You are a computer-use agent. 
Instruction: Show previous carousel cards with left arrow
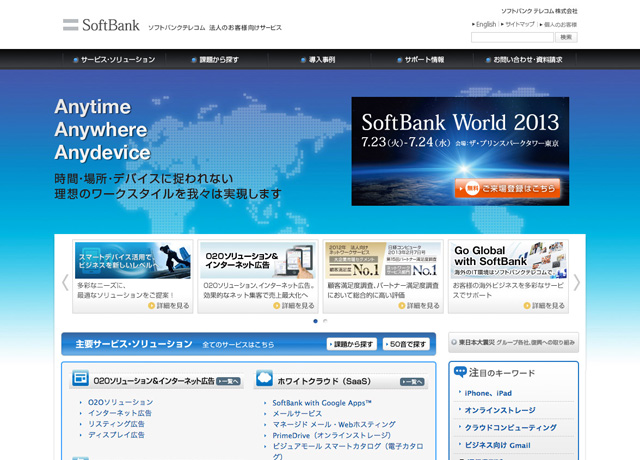(x=65, y=282)
